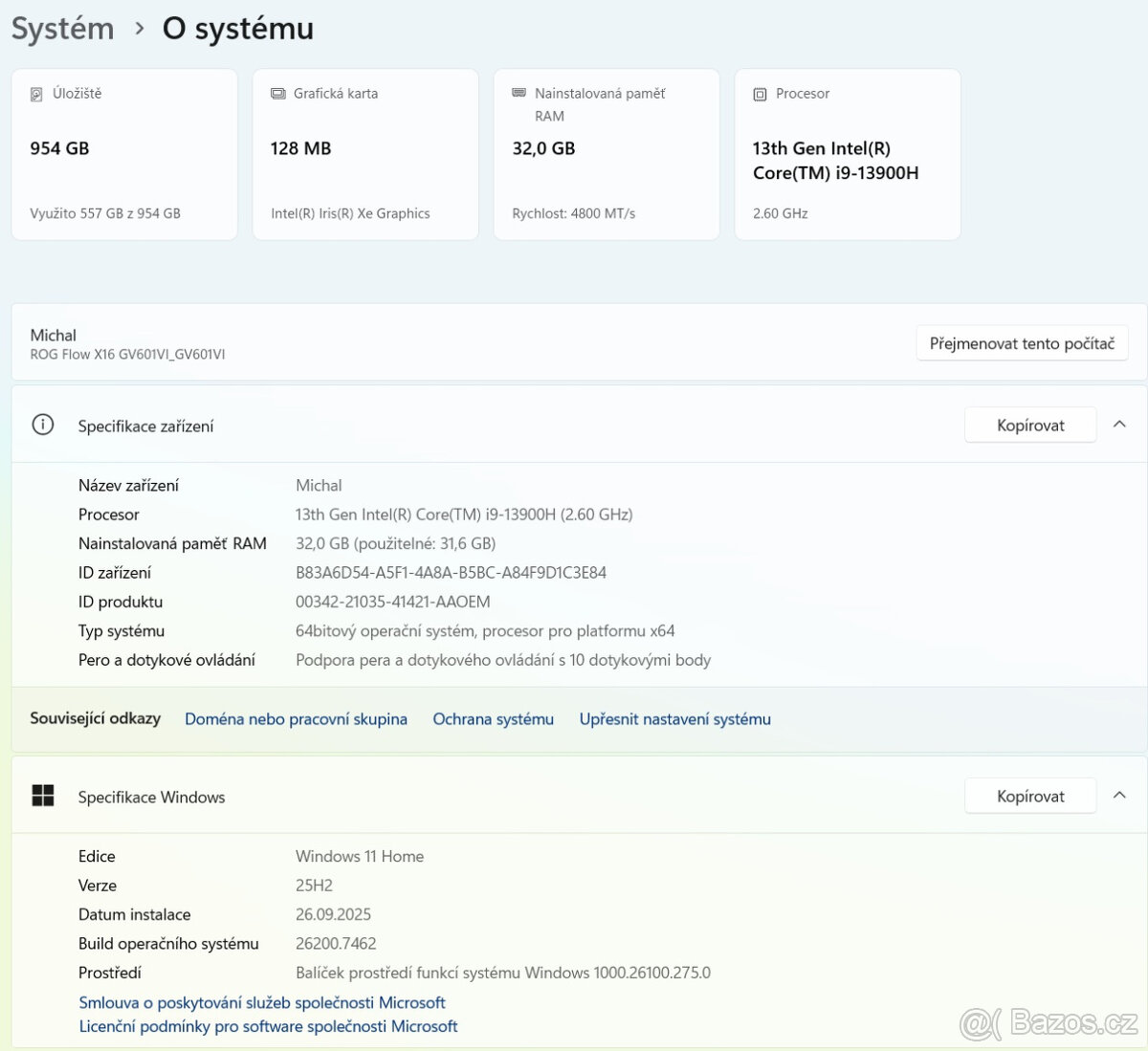This screenshot has height=1051, width=1148.
Task: Click the storage icon beside Úložiště
Action: pyautogui.click(x=37, y=94)
